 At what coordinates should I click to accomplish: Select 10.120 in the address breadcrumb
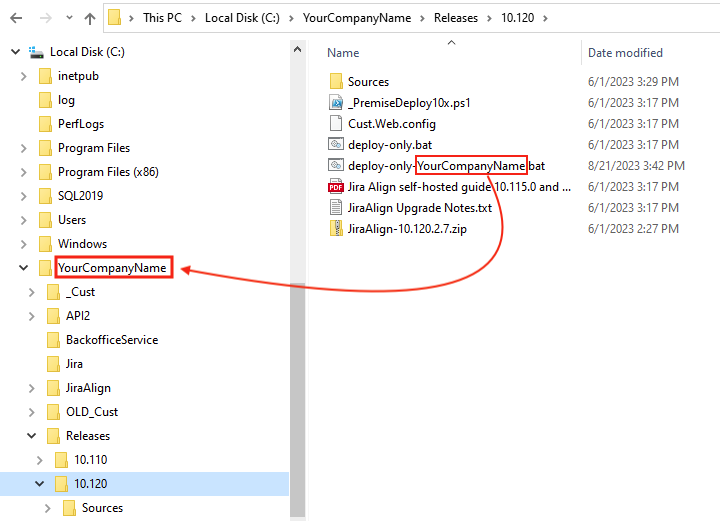(518, 18)
